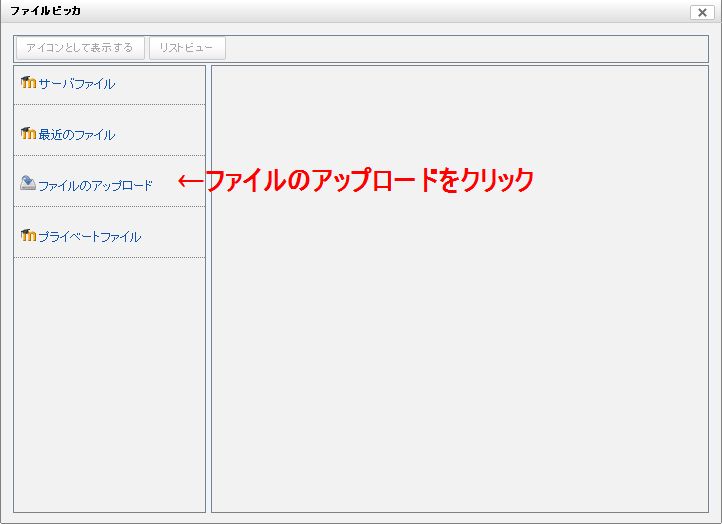The width and height of the screenshot is (722, 524).
Task: Click dotted separator below 最近のファイル
Action: click(109, 156)
